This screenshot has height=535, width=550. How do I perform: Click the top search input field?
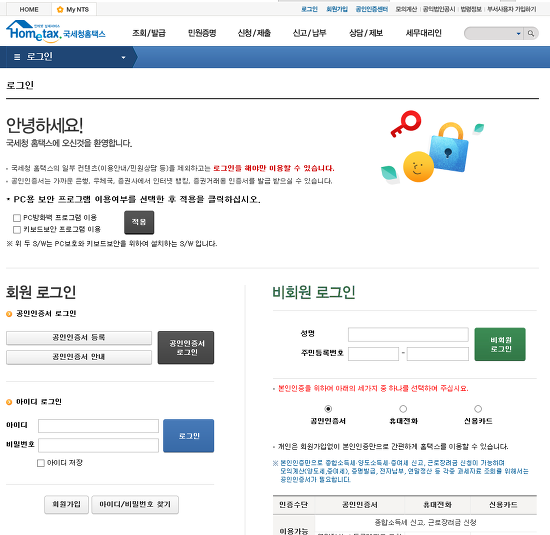tap(490, 34)
